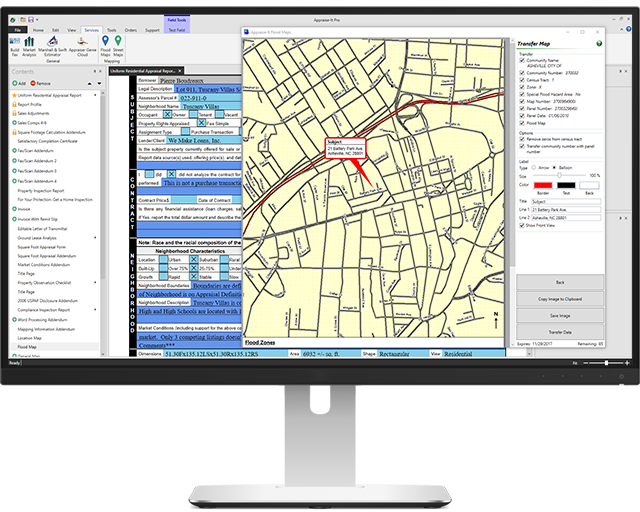This screenshot has width=640, height=512.
Task: Open the Marshall & Swift Estimator
Action: 52,47
